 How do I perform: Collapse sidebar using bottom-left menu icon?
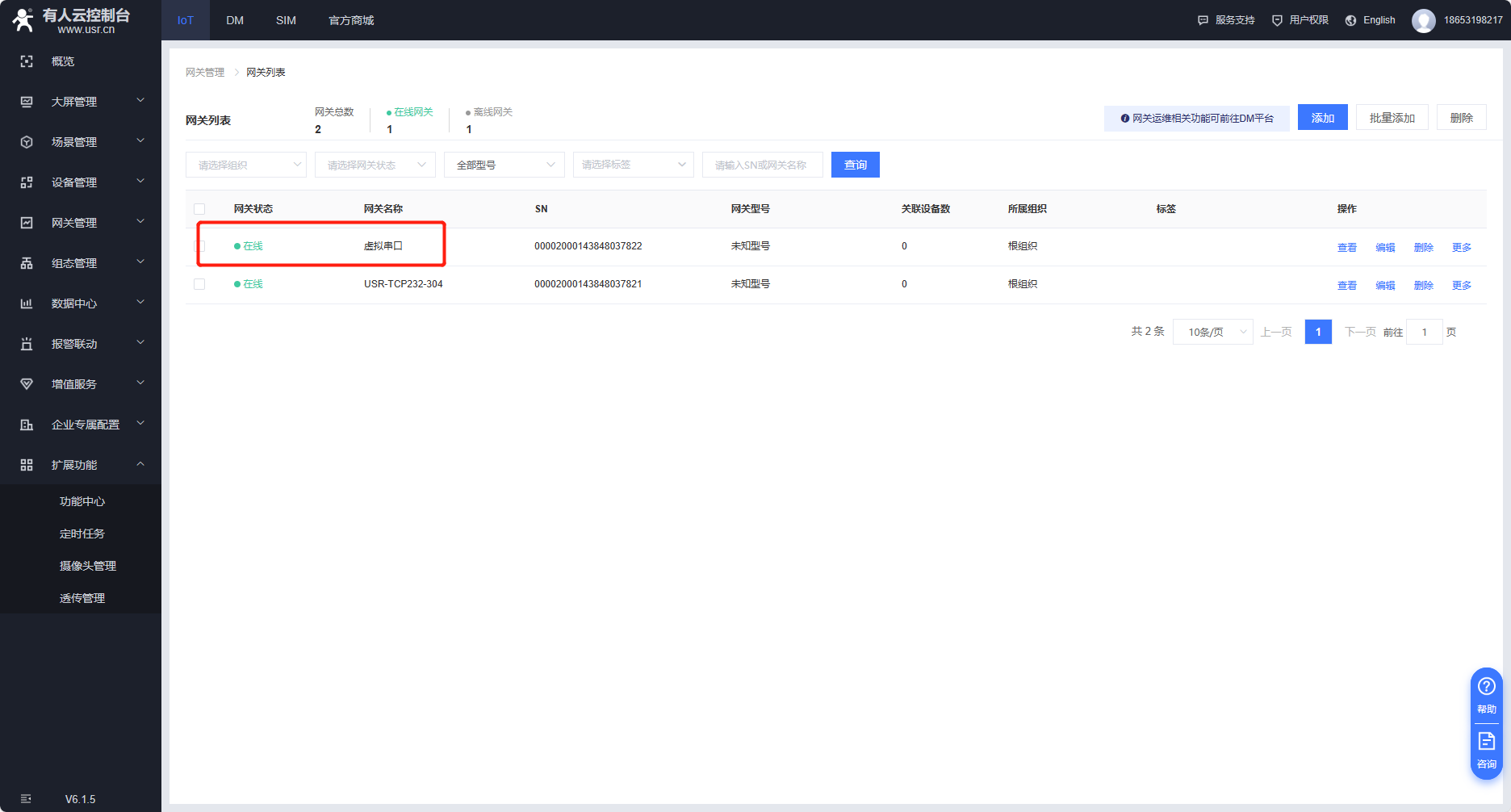click(26, 799)
